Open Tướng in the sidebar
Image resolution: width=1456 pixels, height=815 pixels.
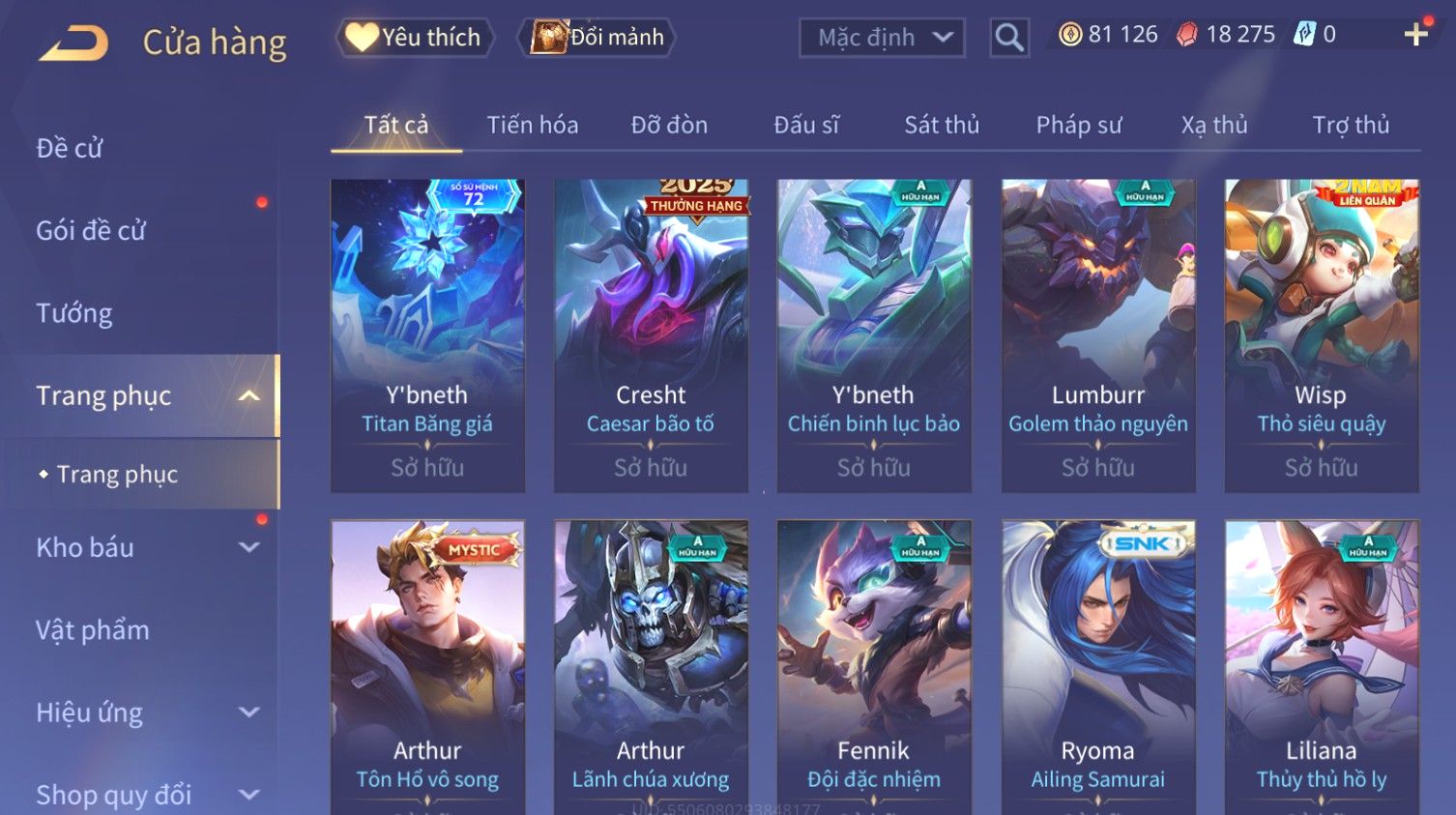74,313
